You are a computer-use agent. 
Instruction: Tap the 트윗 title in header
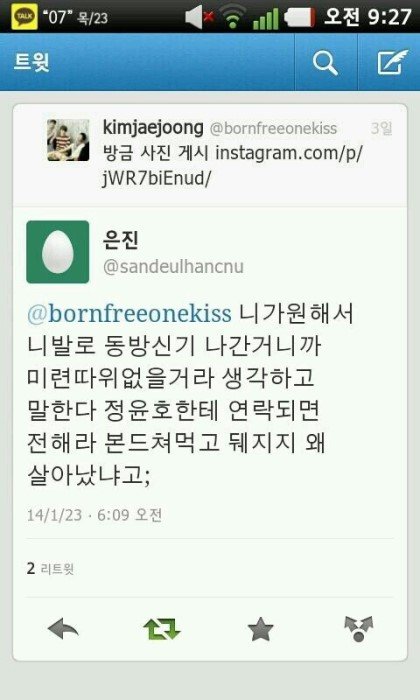32,62
